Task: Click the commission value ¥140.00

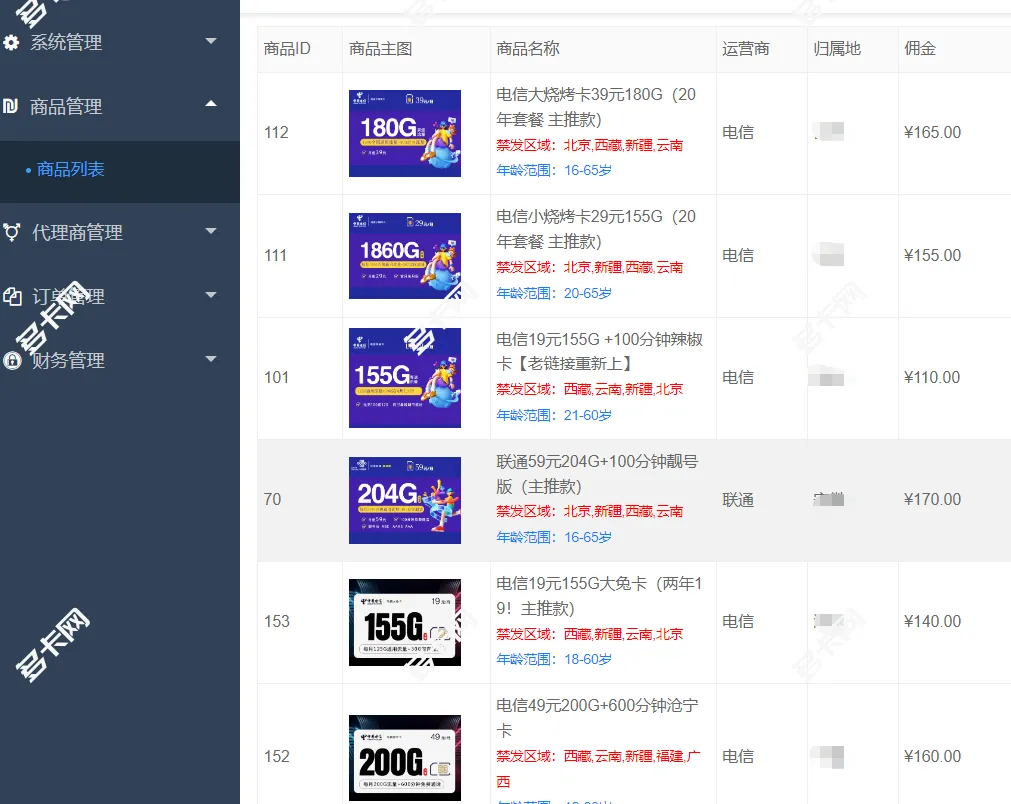Action: pyautogui.click(x=932, y=622)
